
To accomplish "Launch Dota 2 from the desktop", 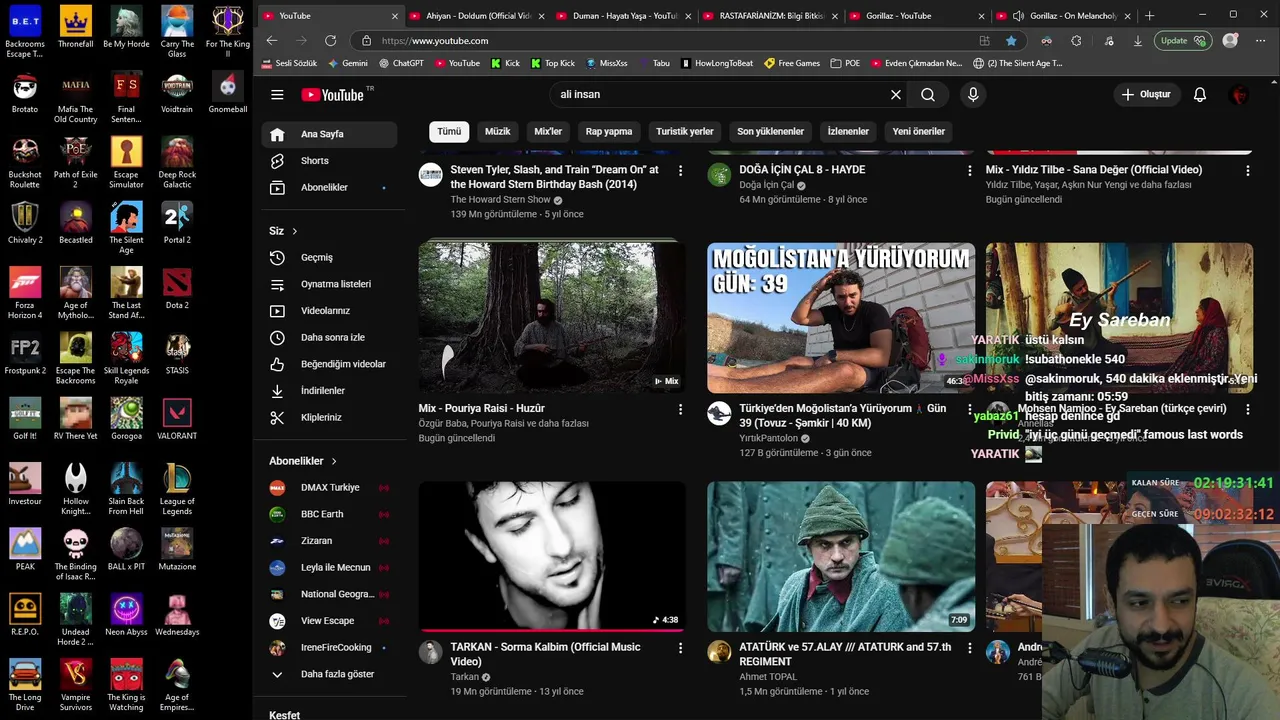I will tap(177, 290).
